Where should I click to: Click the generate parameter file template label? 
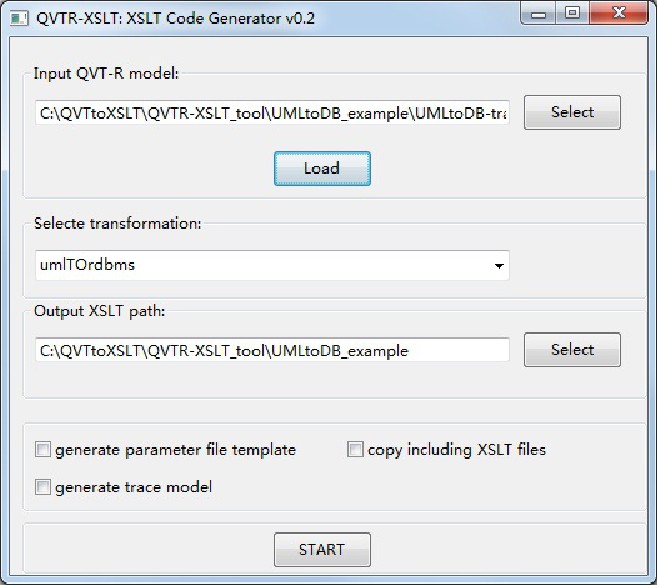click(x=175, y=450)
